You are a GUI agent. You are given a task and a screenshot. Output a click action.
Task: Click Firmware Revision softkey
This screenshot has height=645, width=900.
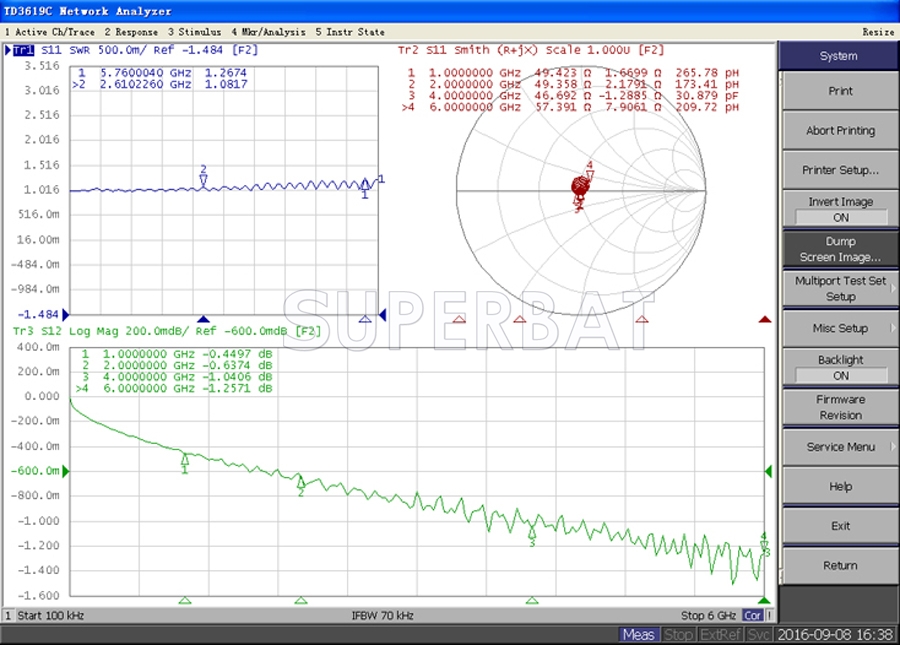tap(840, 407)
